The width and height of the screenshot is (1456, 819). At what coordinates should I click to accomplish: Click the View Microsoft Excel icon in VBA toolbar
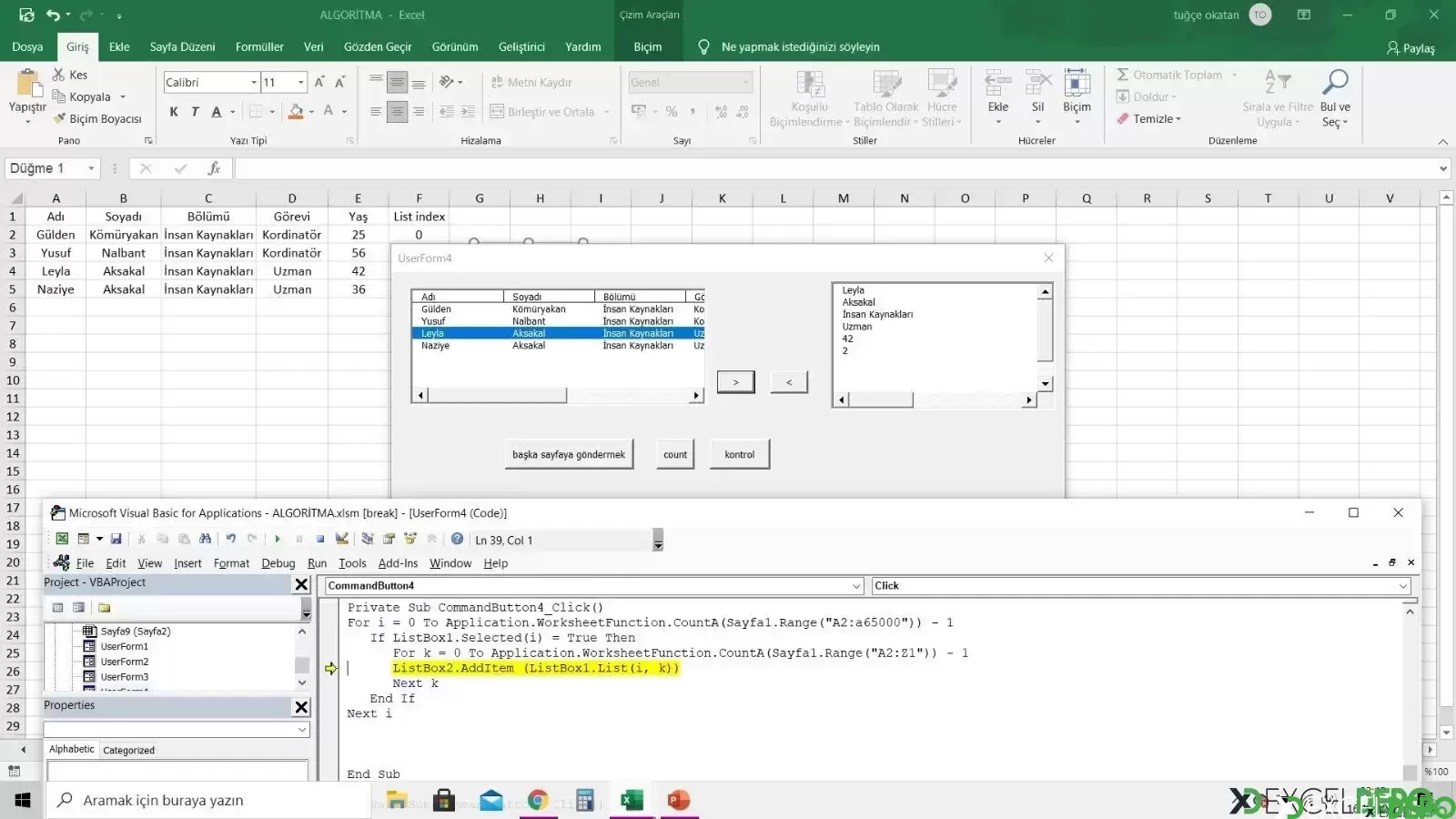coord(62,539)
